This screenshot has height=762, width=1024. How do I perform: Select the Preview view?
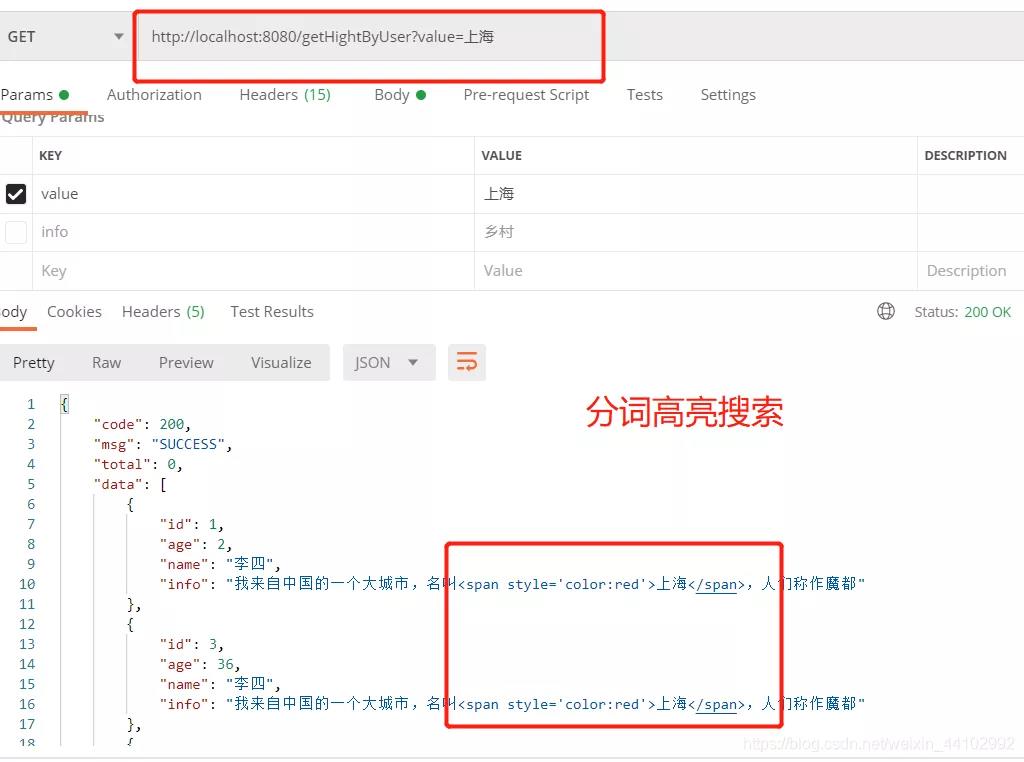coord(186,362)
